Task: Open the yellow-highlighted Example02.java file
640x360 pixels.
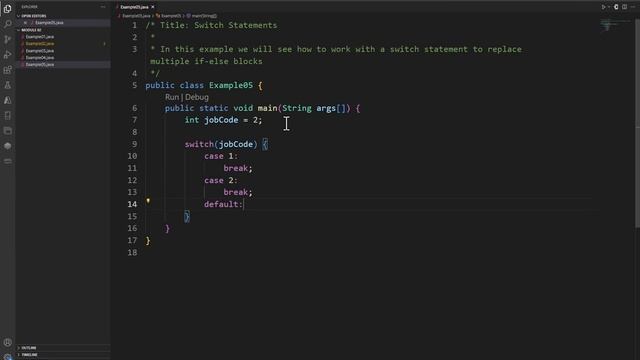Action: coord(40,44)
